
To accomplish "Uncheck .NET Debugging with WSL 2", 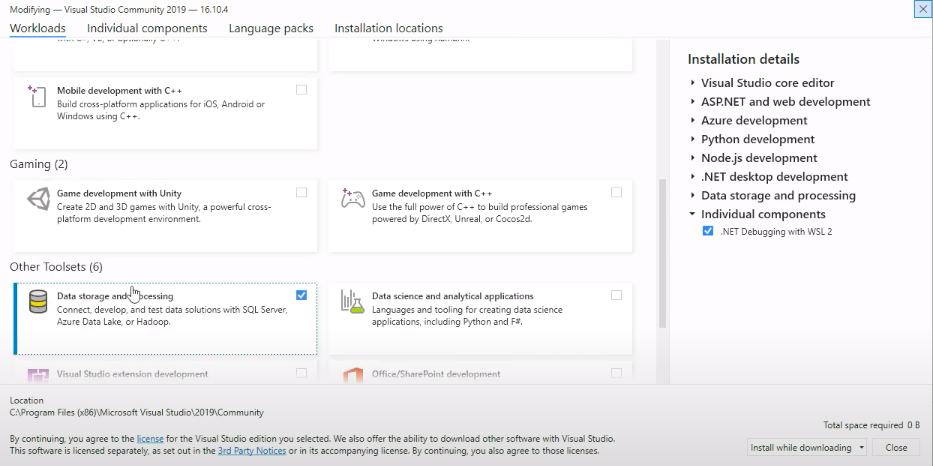I will tap(707, 231).
